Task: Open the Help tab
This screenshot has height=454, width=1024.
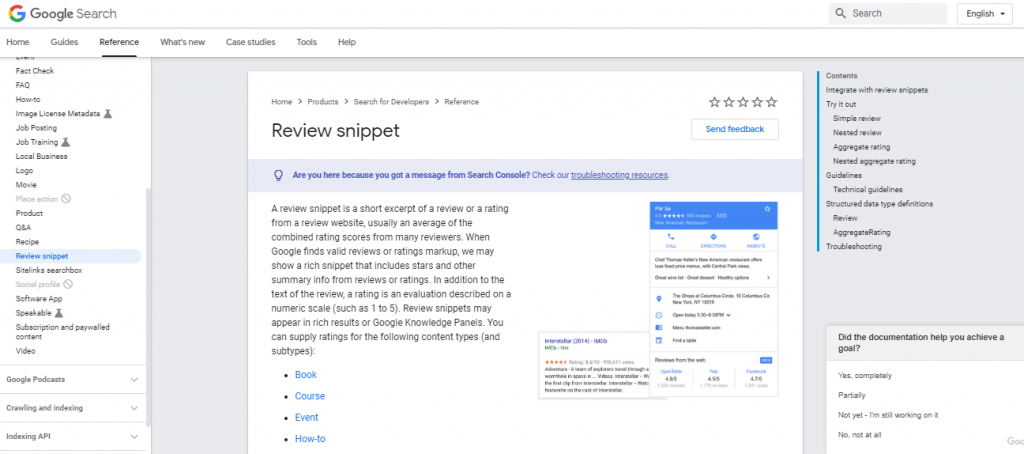Action: [347, 42]
